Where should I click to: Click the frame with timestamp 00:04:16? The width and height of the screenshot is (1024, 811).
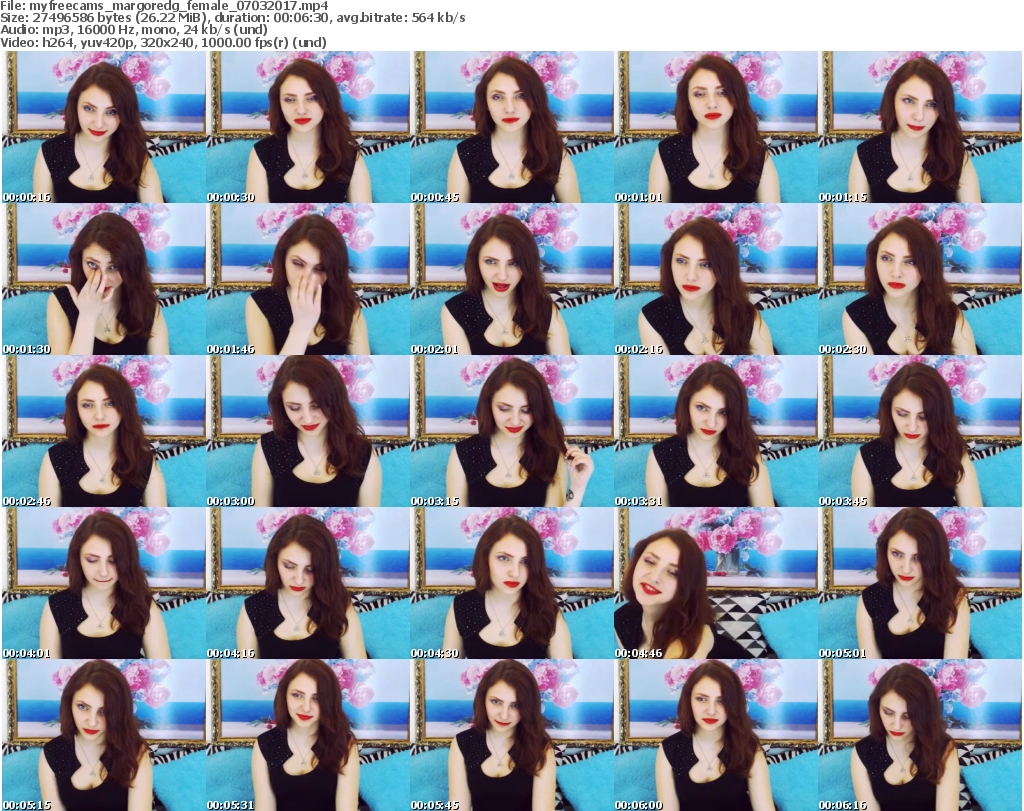[308, 583]
